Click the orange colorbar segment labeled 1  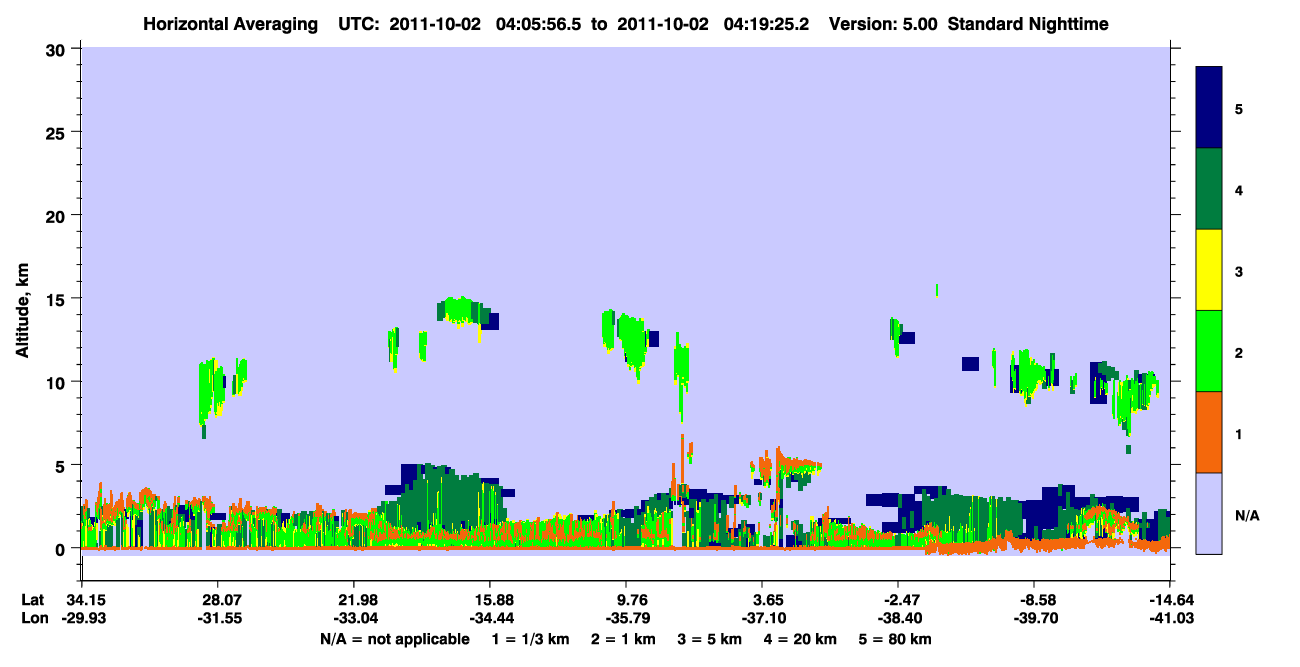[1209, 432]
